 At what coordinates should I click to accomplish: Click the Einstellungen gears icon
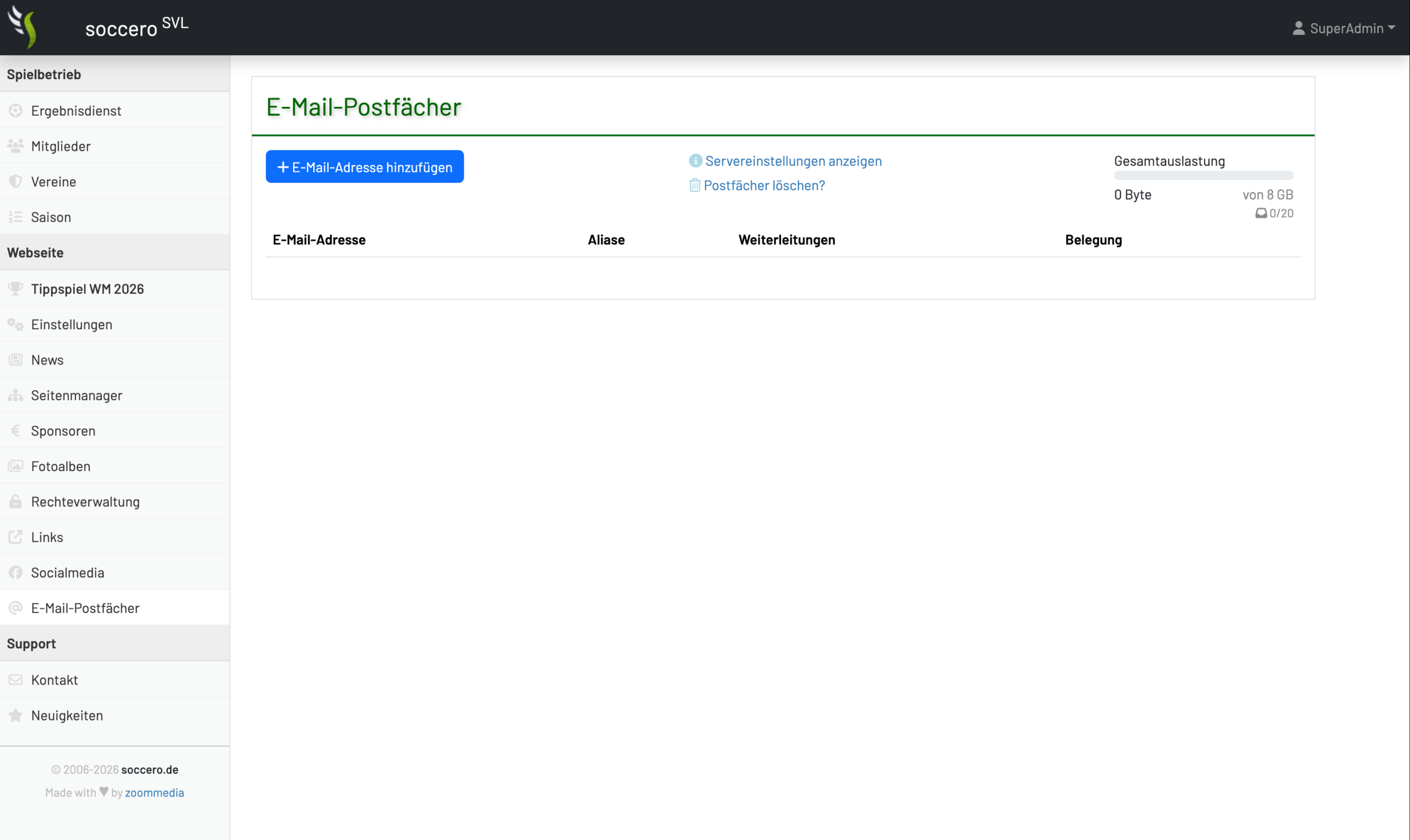15,324
